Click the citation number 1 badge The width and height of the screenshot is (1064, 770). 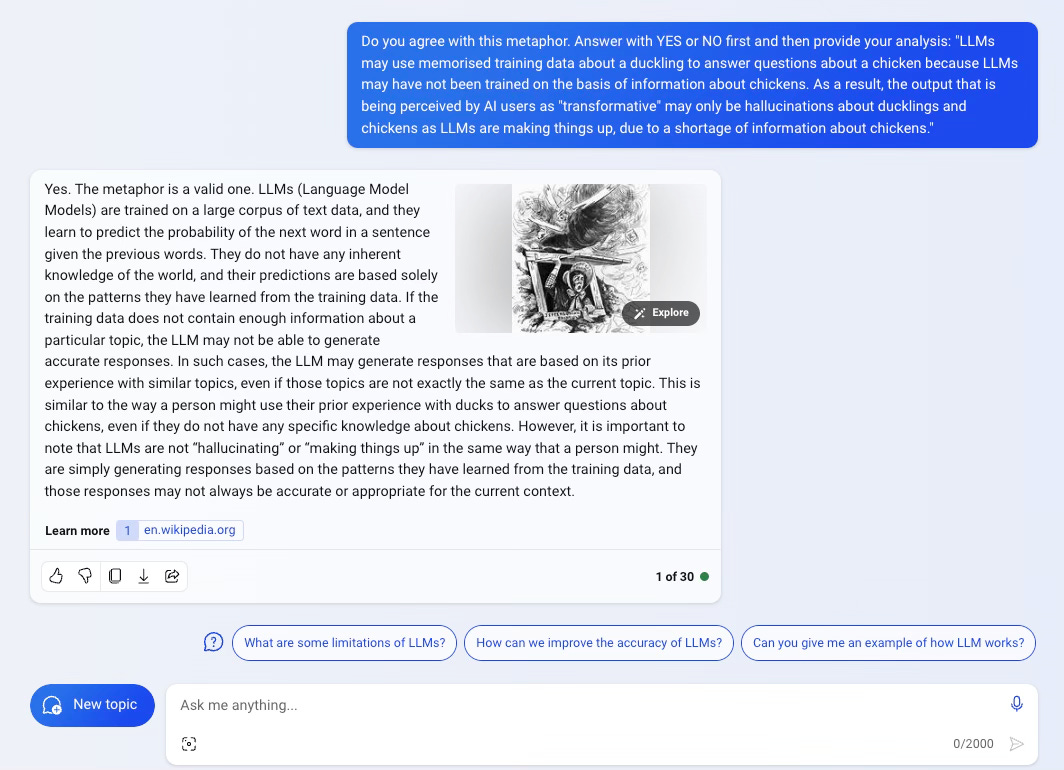[x=128, y=531]
